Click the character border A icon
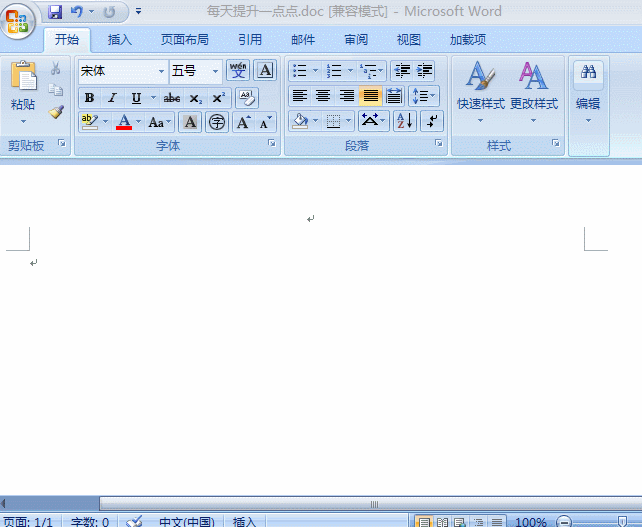This screenshot has height=527, width=642. 265,71
